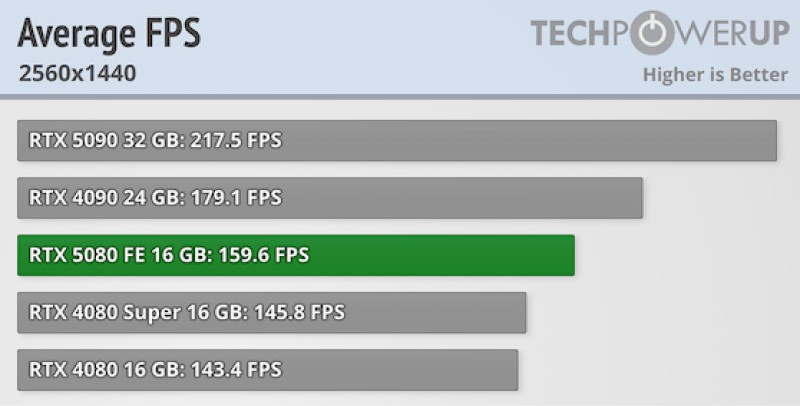Click the 179.1 FPS value label

236,198
